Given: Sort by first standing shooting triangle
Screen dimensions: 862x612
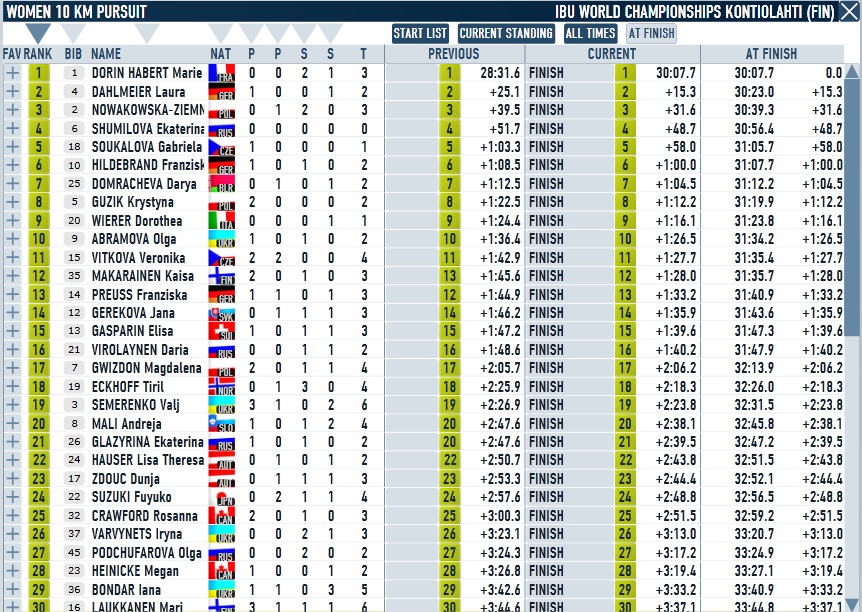Looking at the screenshot, I should click(304, 32).
